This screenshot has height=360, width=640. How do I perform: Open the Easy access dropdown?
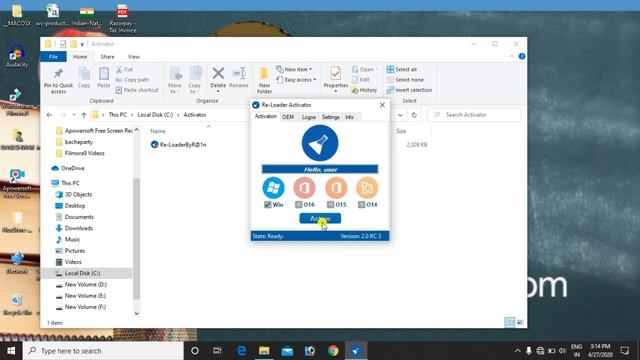[297, 80]
